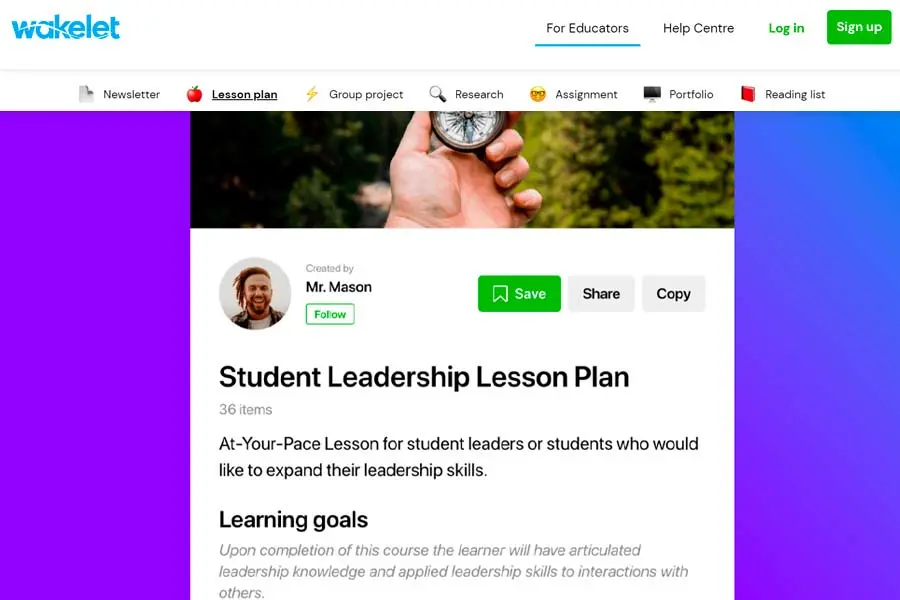This screenshot has width=900, height=600.
Task: Open the For Educators tab
Action: (587, 28)
